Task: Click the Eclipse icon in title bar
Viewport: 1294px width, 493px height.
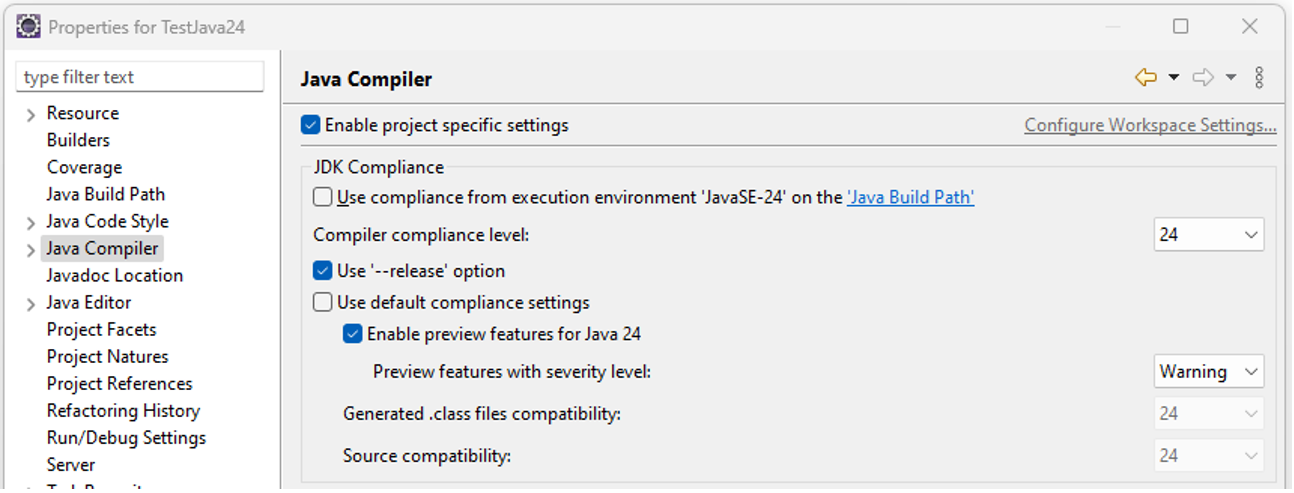Action: (x=28, y=27)
